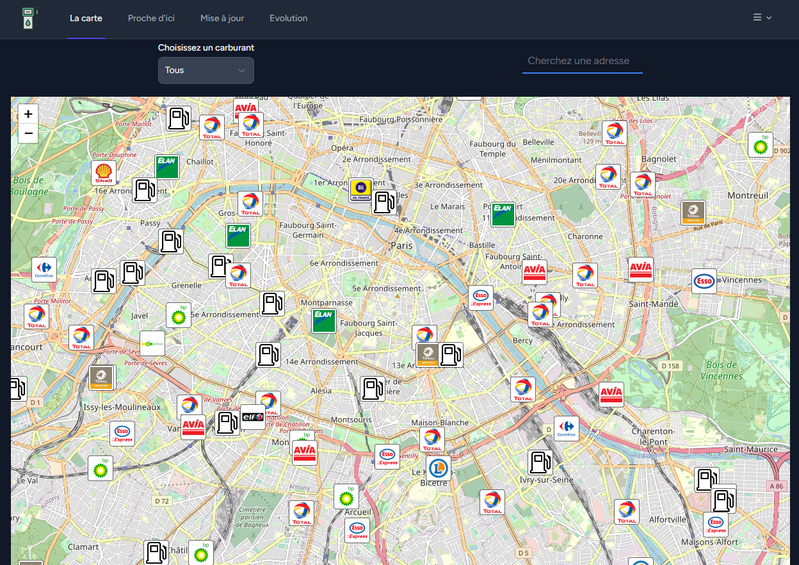
Task: Click the fuel pump app logo
Action: click(29, 18)
